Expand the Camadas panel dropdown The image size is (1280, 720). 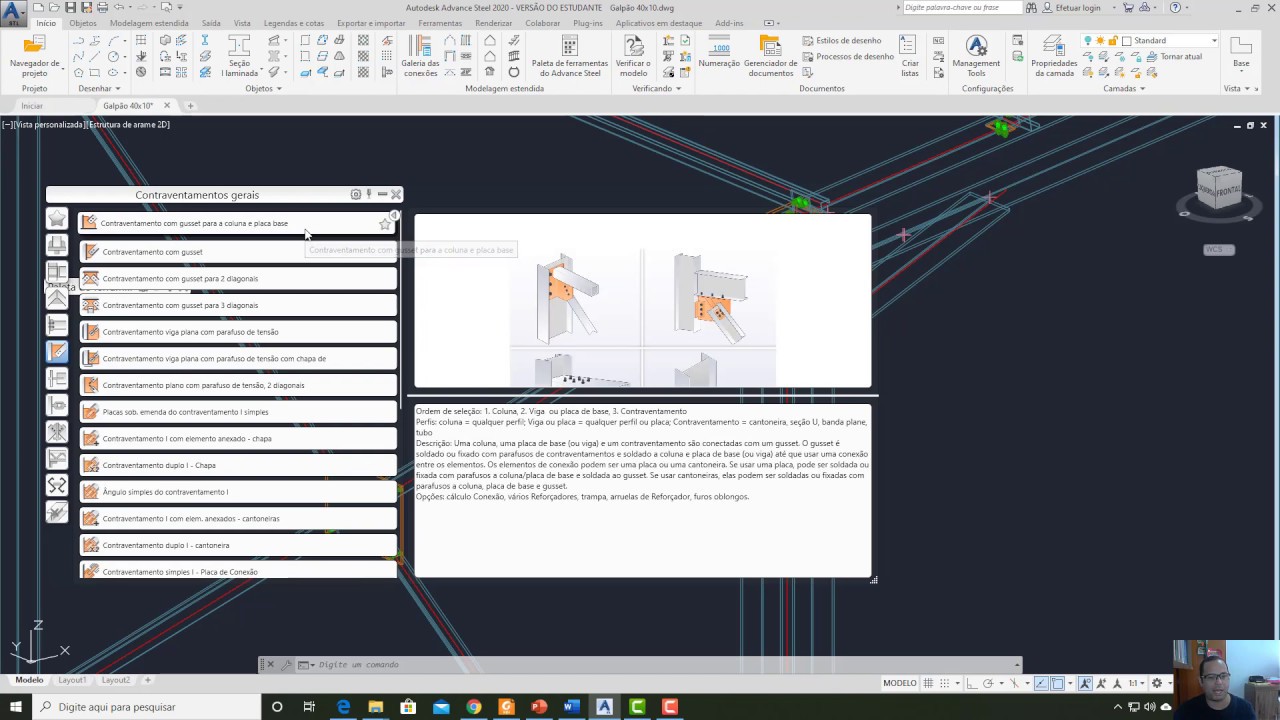click(x=1124, y=88)
